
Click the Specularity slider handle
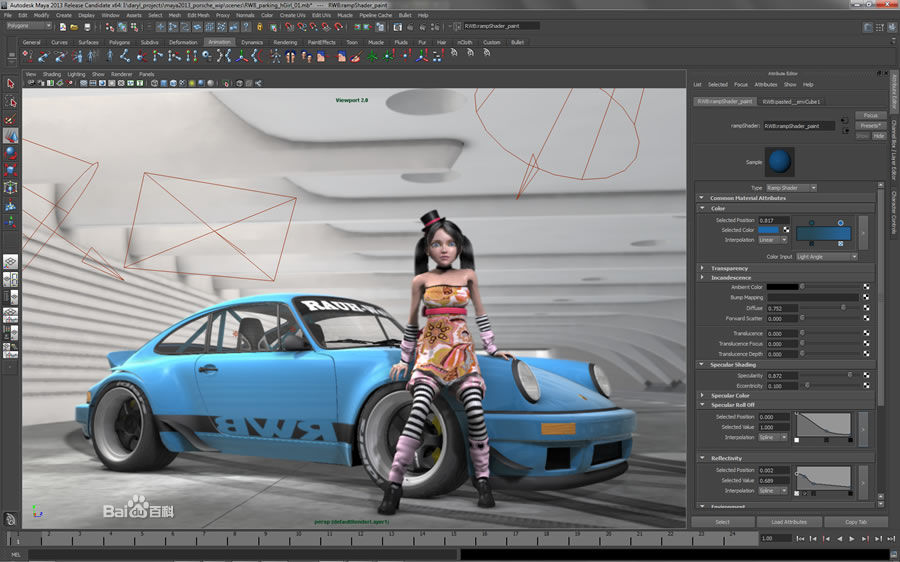coord(850,375)
